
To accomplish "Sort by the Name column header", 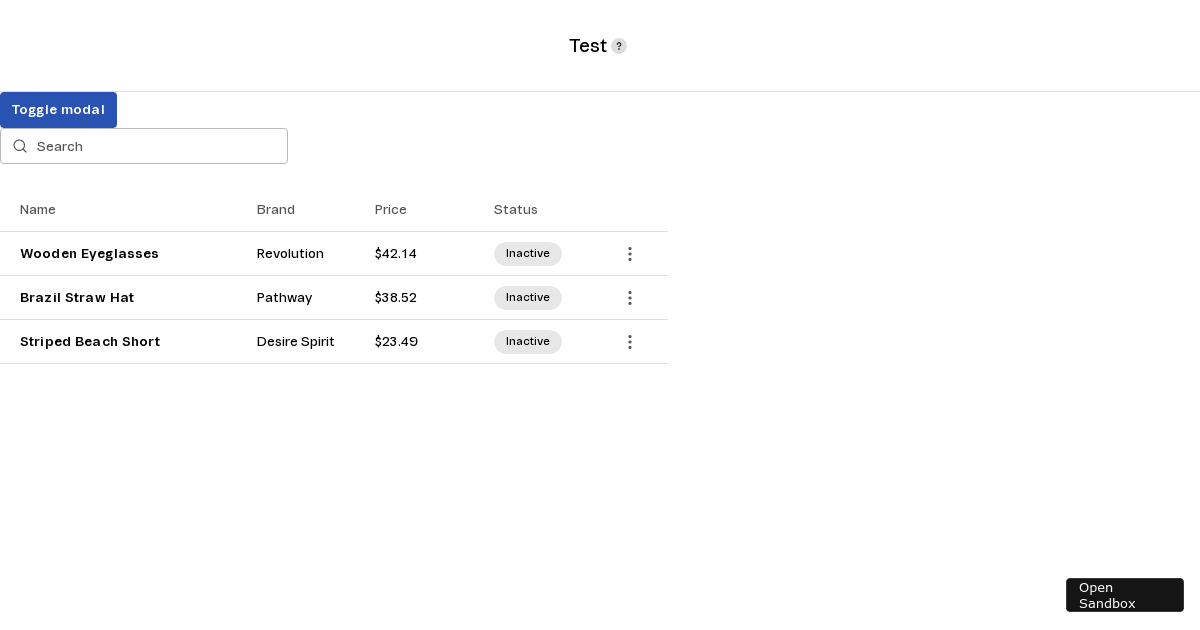I will [38, 210].
